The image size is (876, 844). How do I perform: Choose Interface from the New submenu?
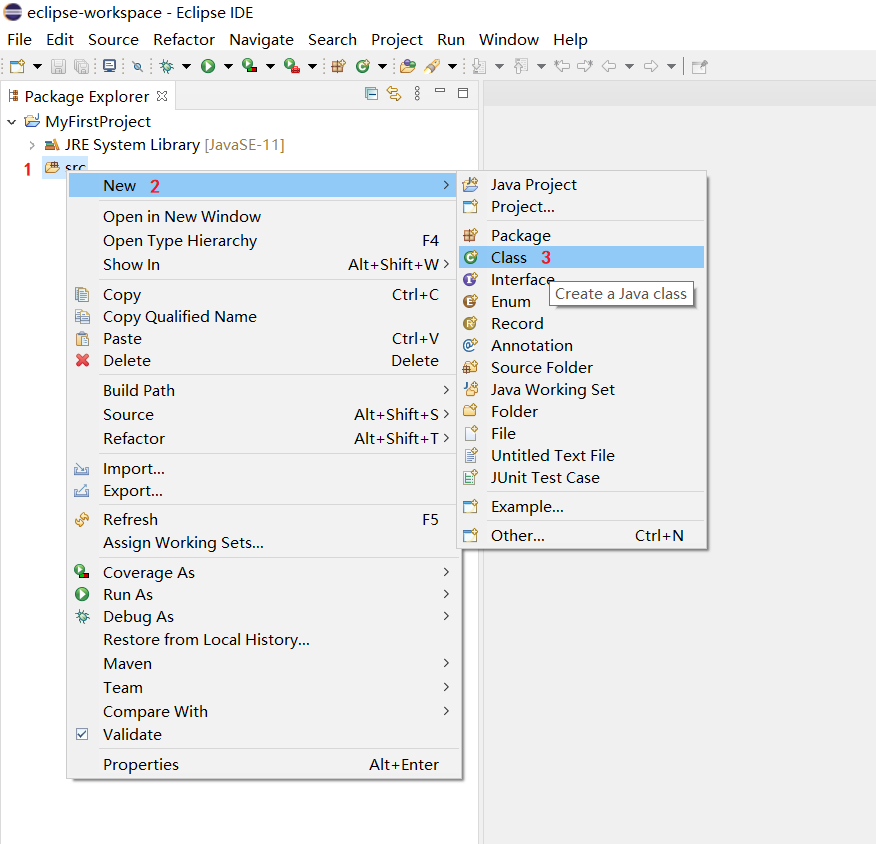click(582, 279)
